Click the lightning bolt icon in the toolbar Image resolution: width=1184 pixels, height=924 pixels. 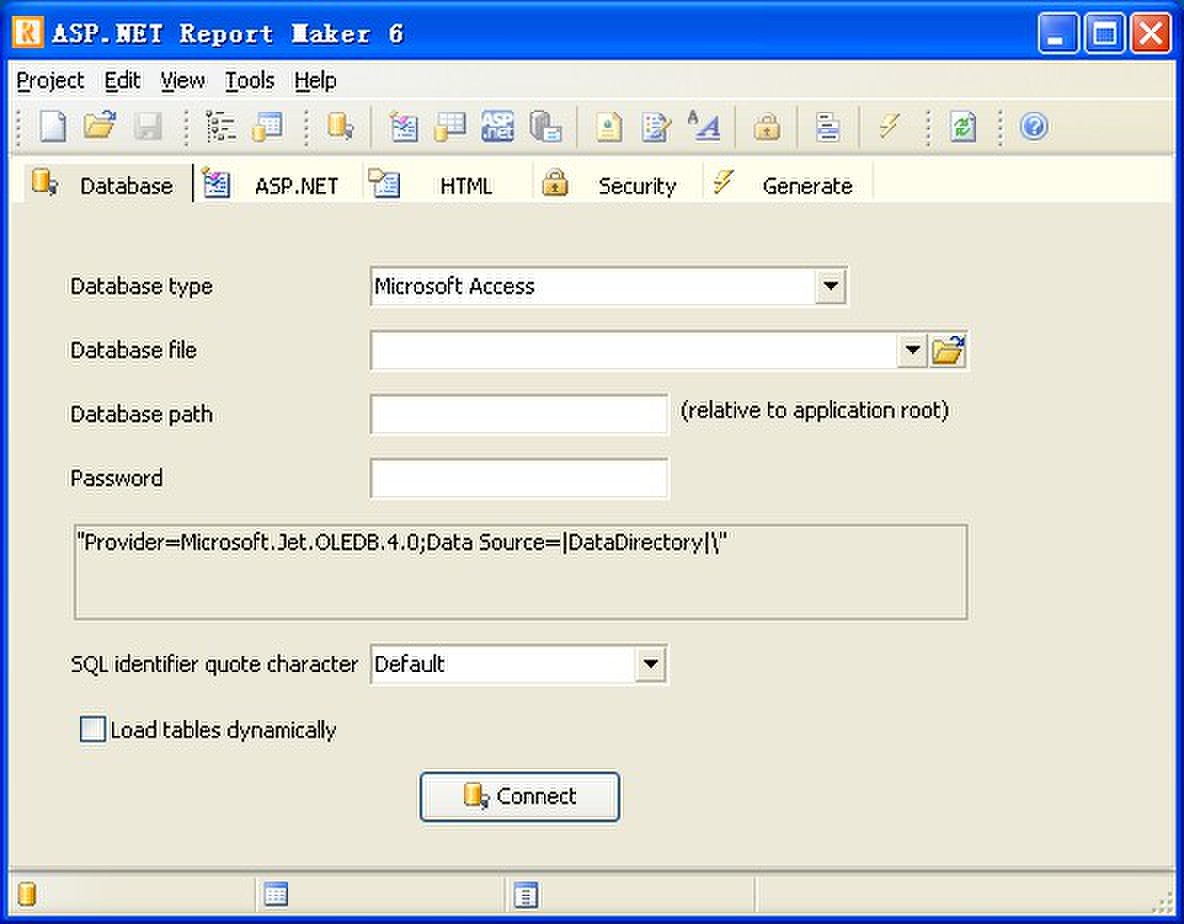tap(890, 126)
